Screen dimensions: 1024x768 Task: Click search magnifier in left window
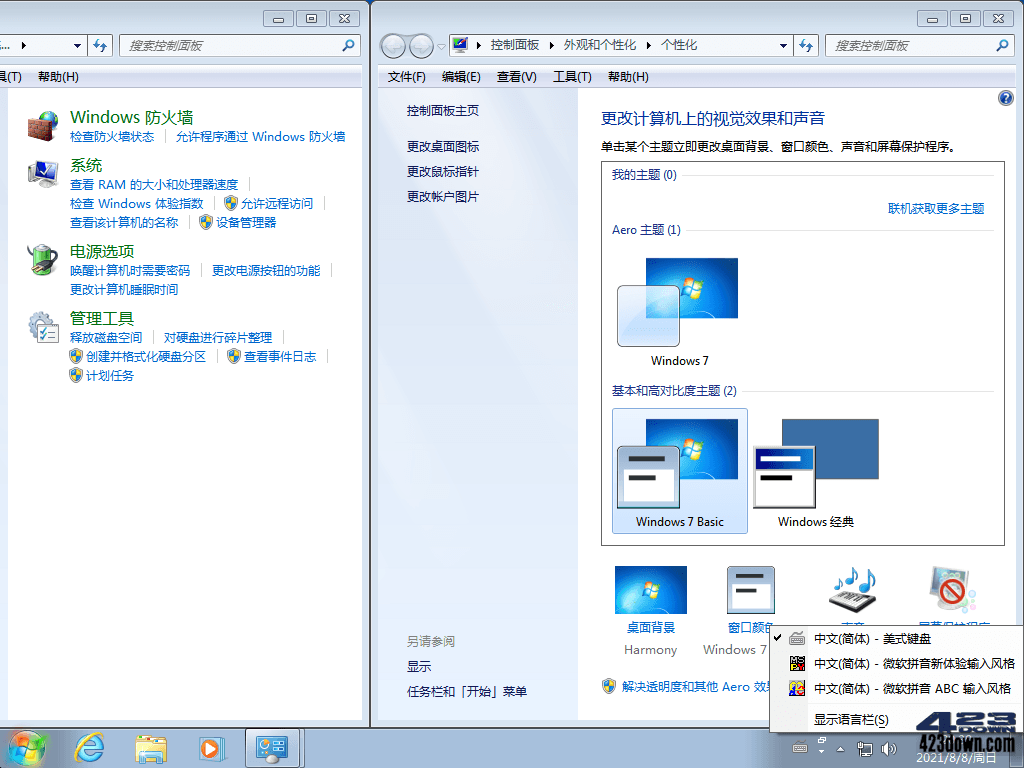(349, 45)
